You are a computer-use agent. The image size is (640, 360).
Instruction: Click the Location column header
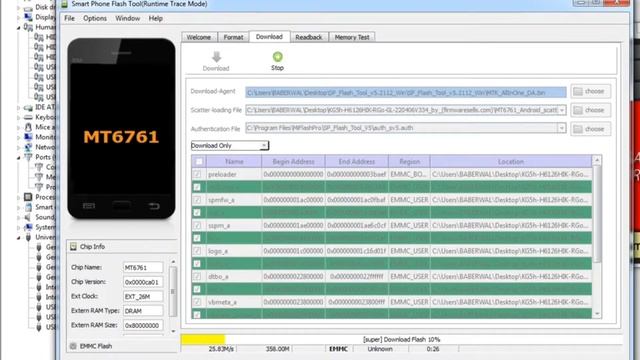click(x=511, y=162)
